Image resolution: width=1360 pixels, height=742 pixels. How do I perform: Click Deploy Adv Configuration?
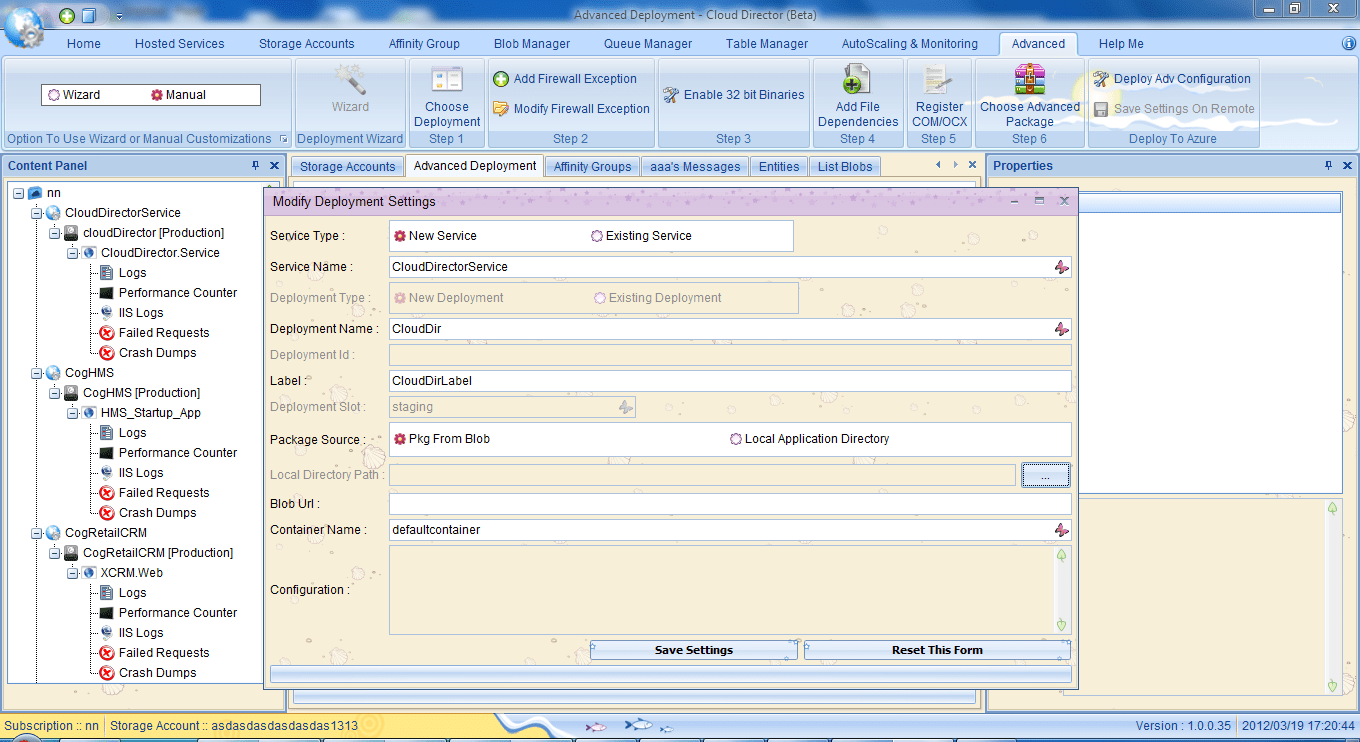coord(1172,79)
